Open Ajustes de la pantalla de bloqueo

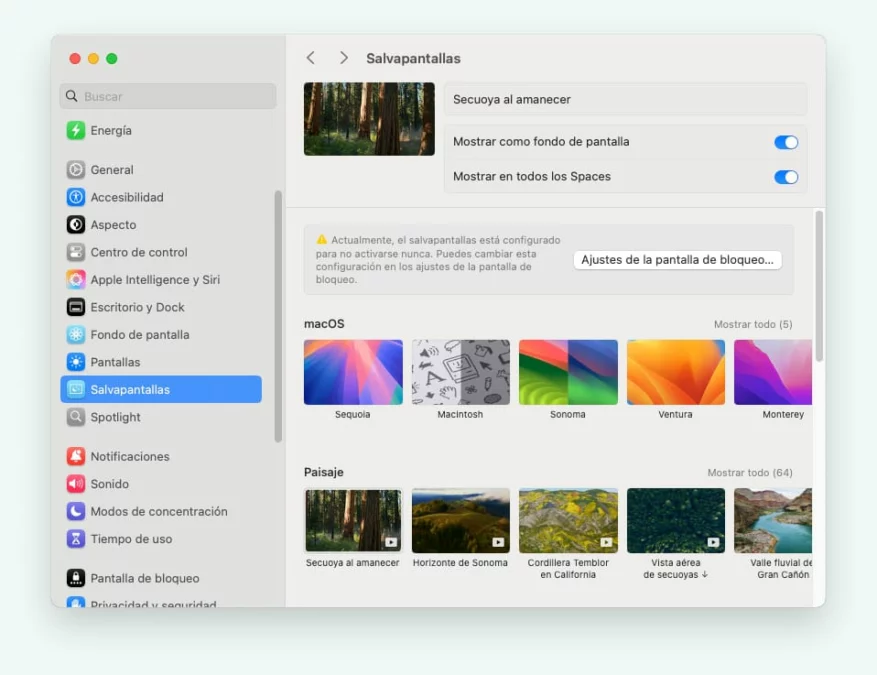coord(677,259)
